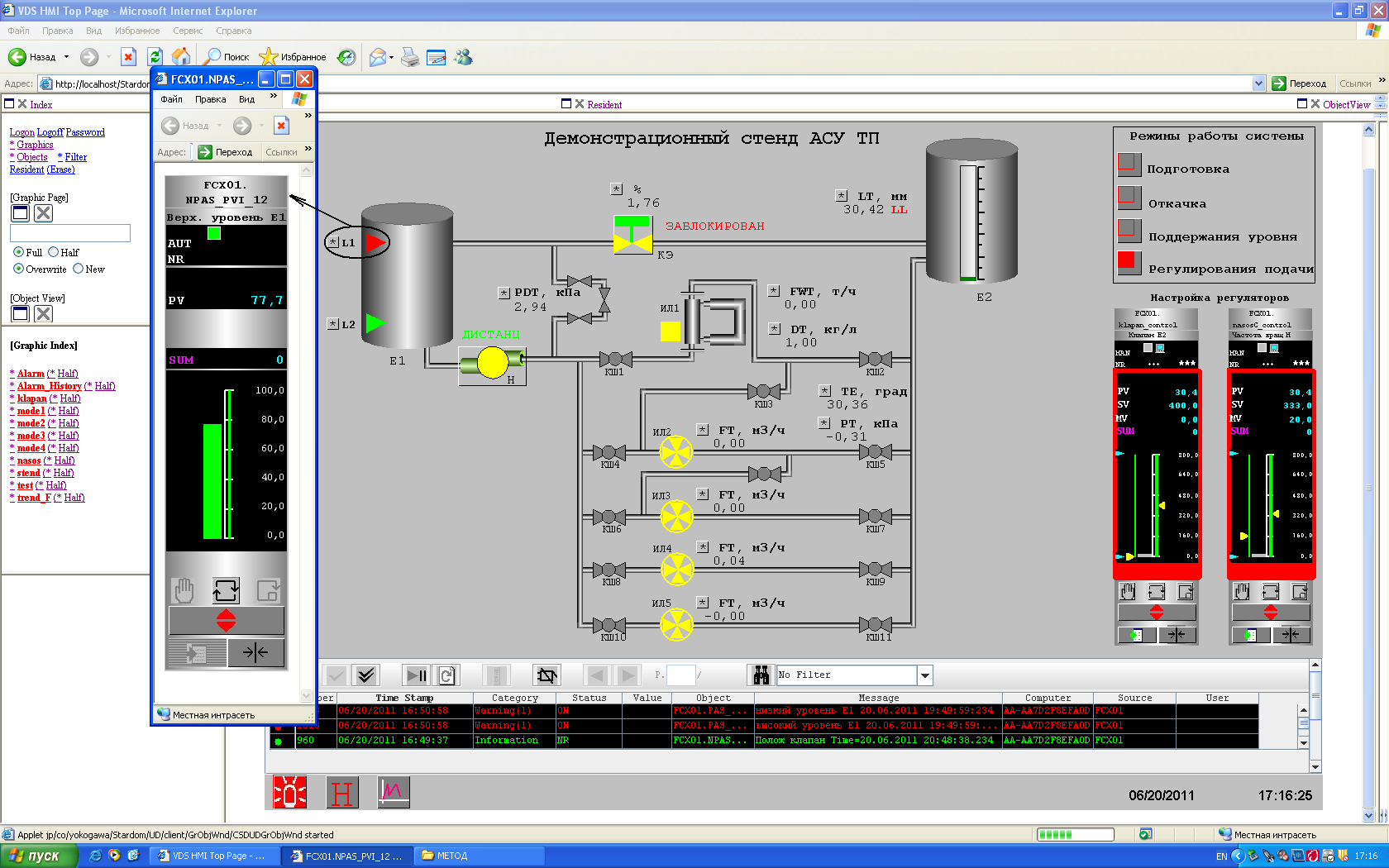
Task: Click the yellow ИЛ2 flow meter symbol
Action: pyautogui.click(x=675, y=452)
